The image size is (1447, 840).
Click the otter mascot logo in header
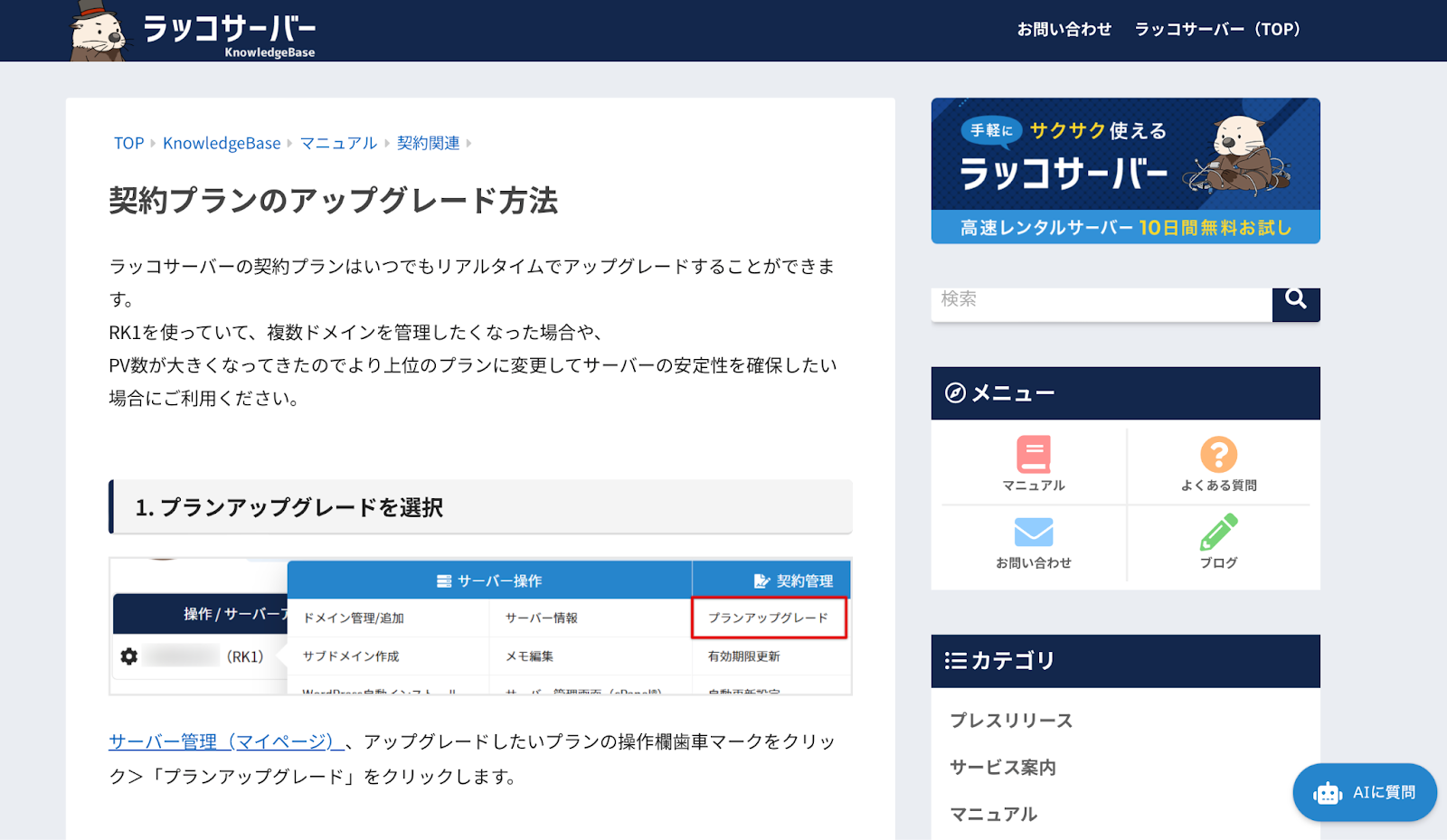click(x=99, y=31)
